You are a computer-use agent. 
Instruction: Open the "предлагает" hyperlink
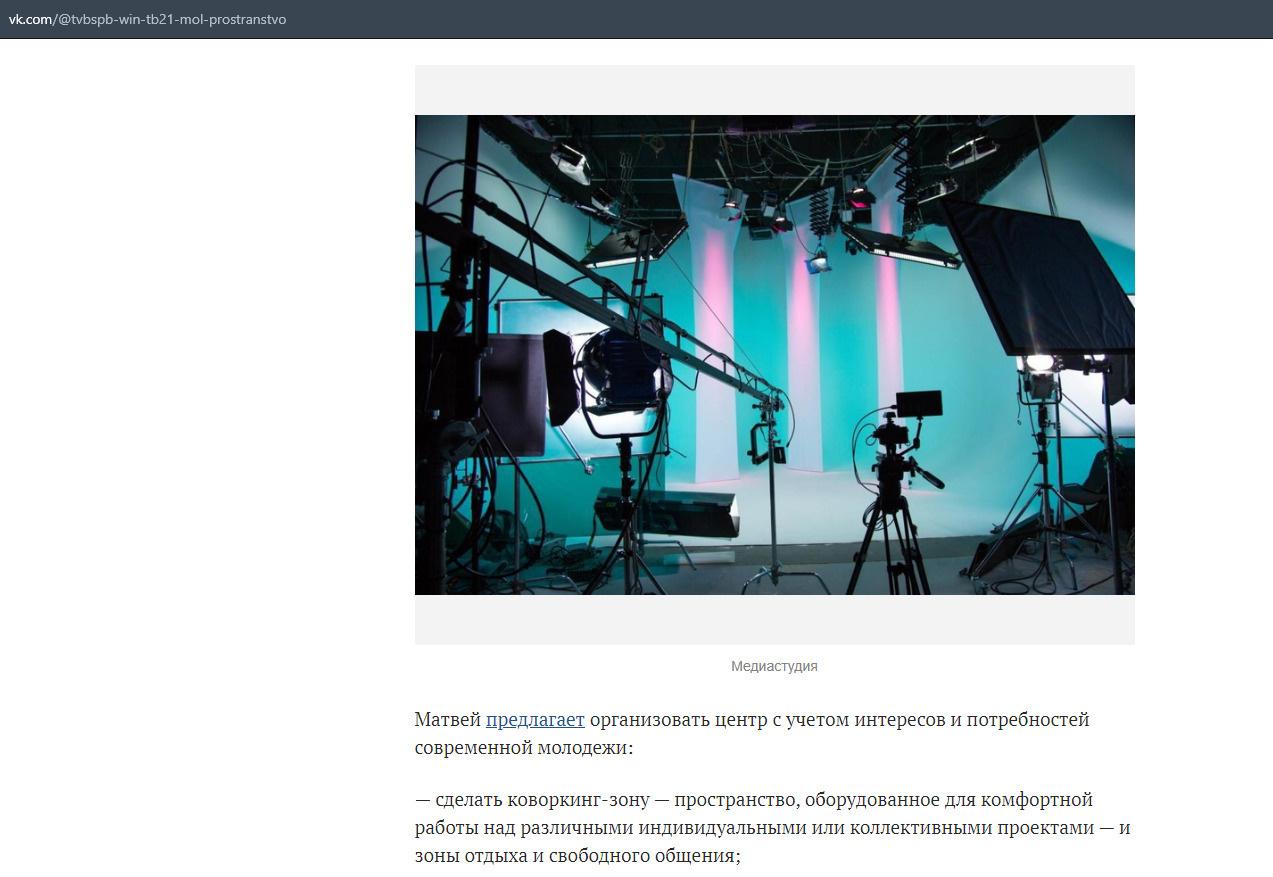(x=535, y=720)
